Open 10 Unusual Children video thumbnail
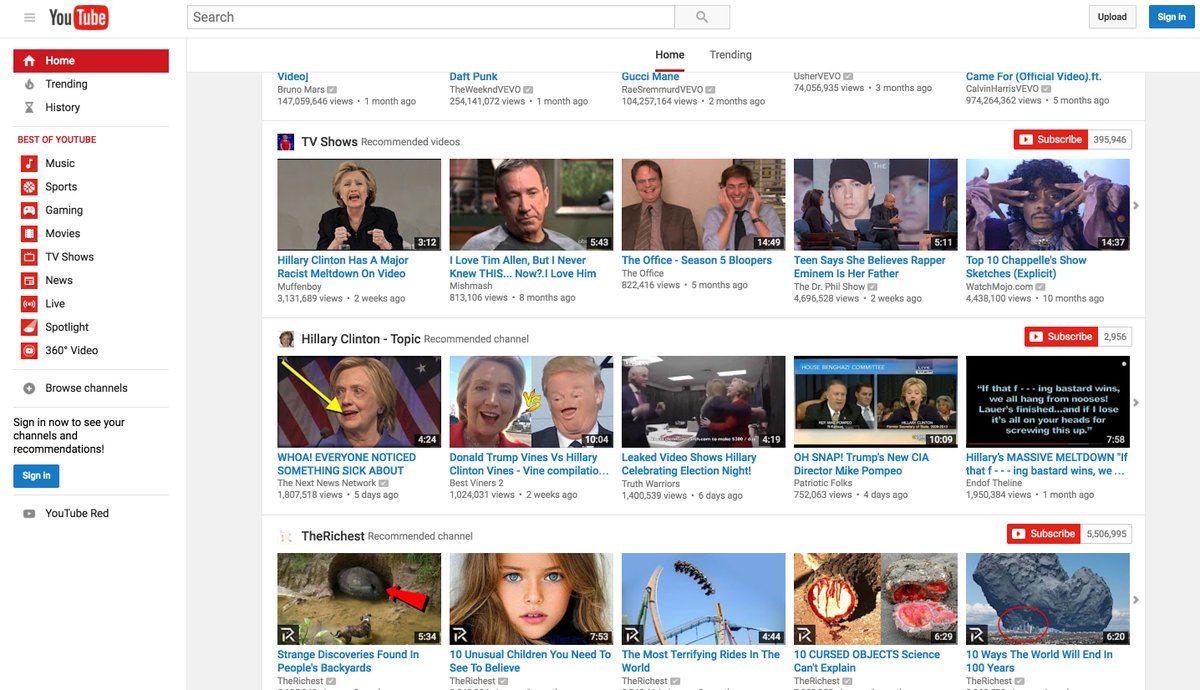Viewport: 1200px width, 690px height. [531, 598]
